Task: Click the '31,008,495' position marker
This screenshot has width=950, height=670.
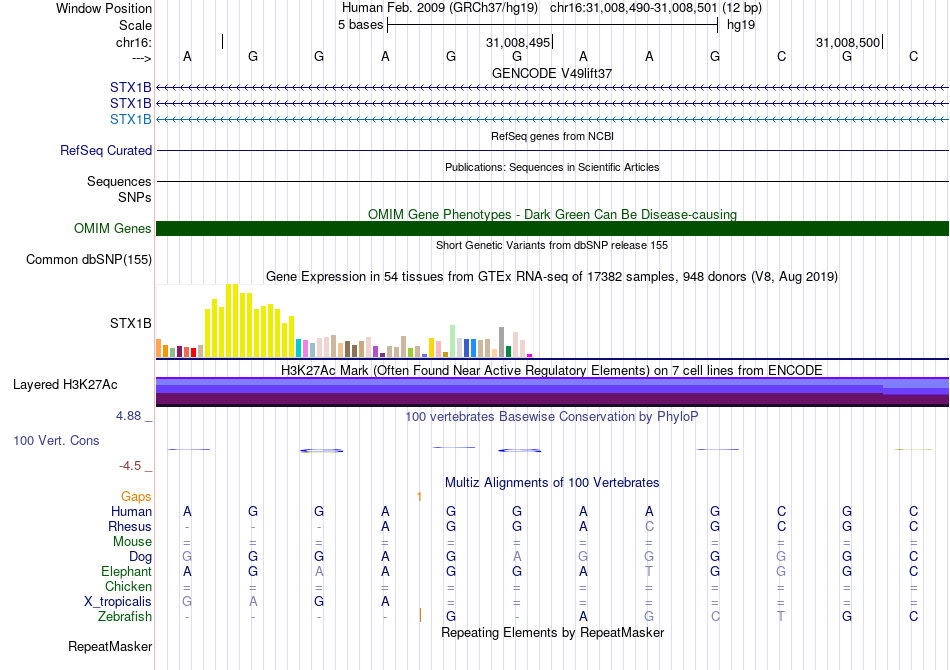Action: tap(518, 42)
